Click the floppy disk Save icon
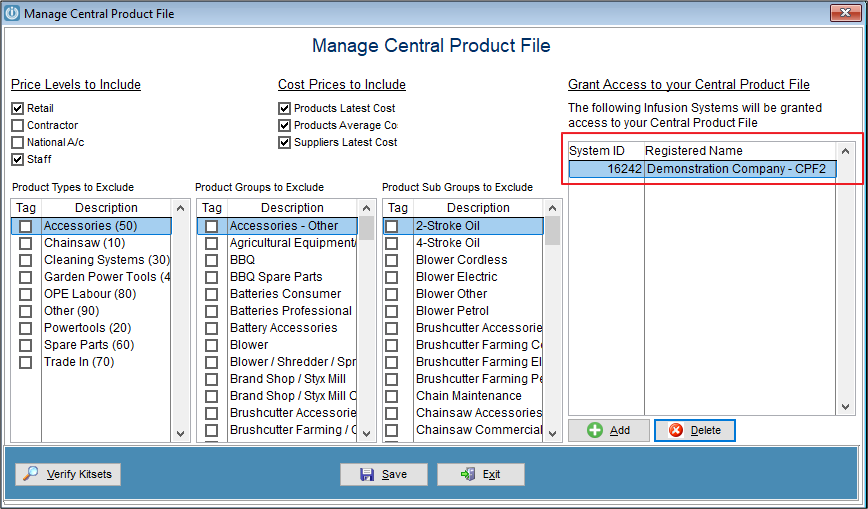Image resolution: width=868 pixels, height=509 pixels. click(x=366, y=474)
